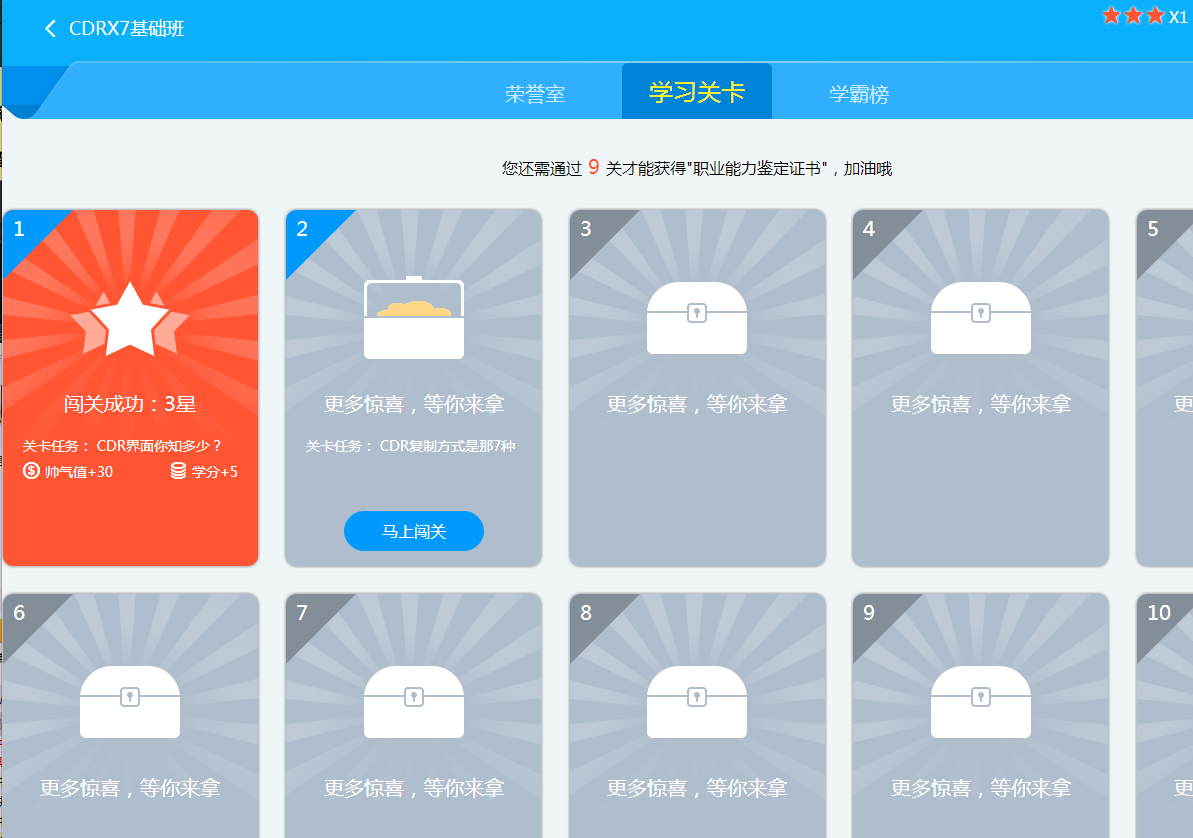Click the 学分 stack icon on level 1
The width and height of the screenshot is (1193, 838).
[x=178, y=471]
